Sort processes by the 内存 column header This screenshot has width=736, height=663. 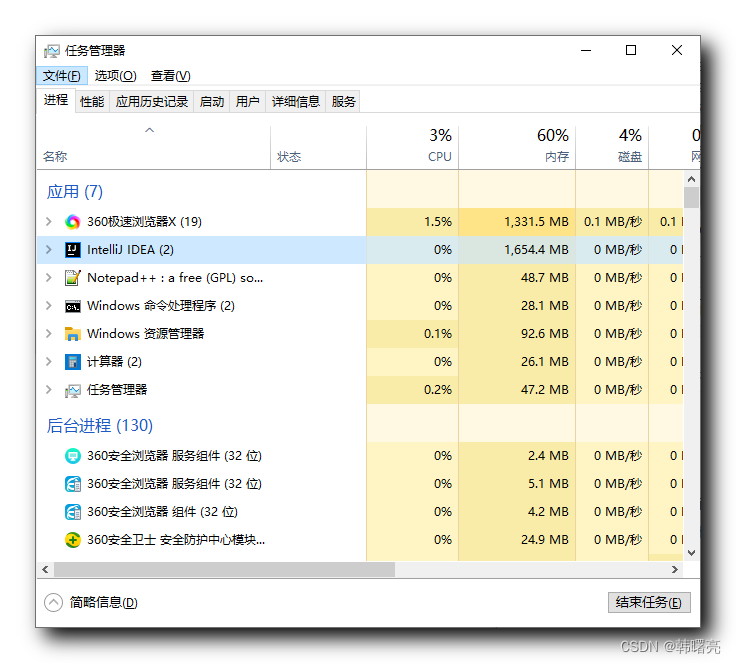[517, 147]
